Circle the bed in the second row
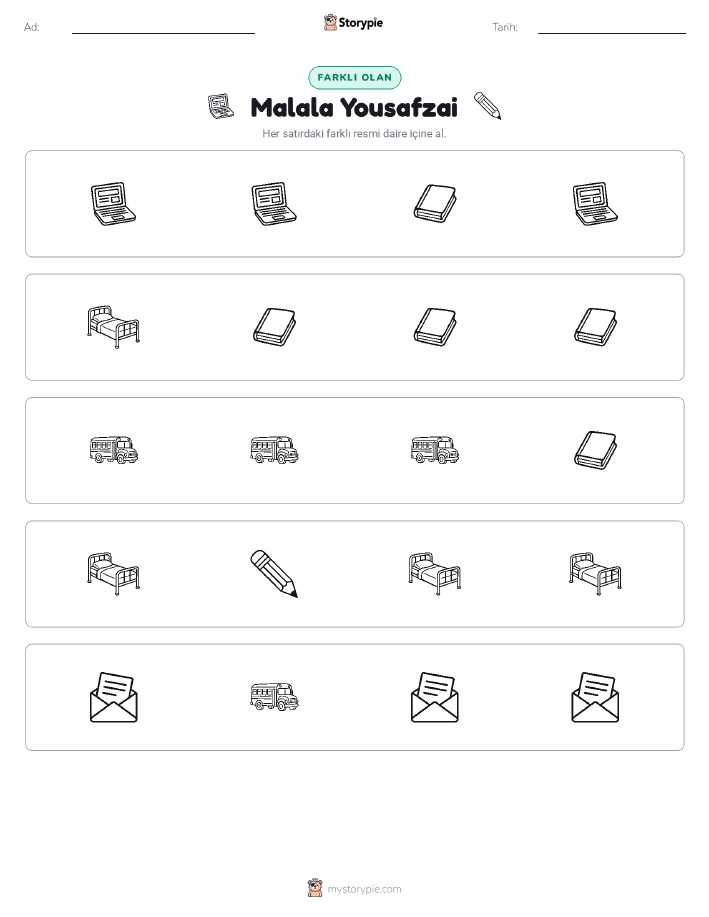709x917 pixels. (x=113, y=326)
